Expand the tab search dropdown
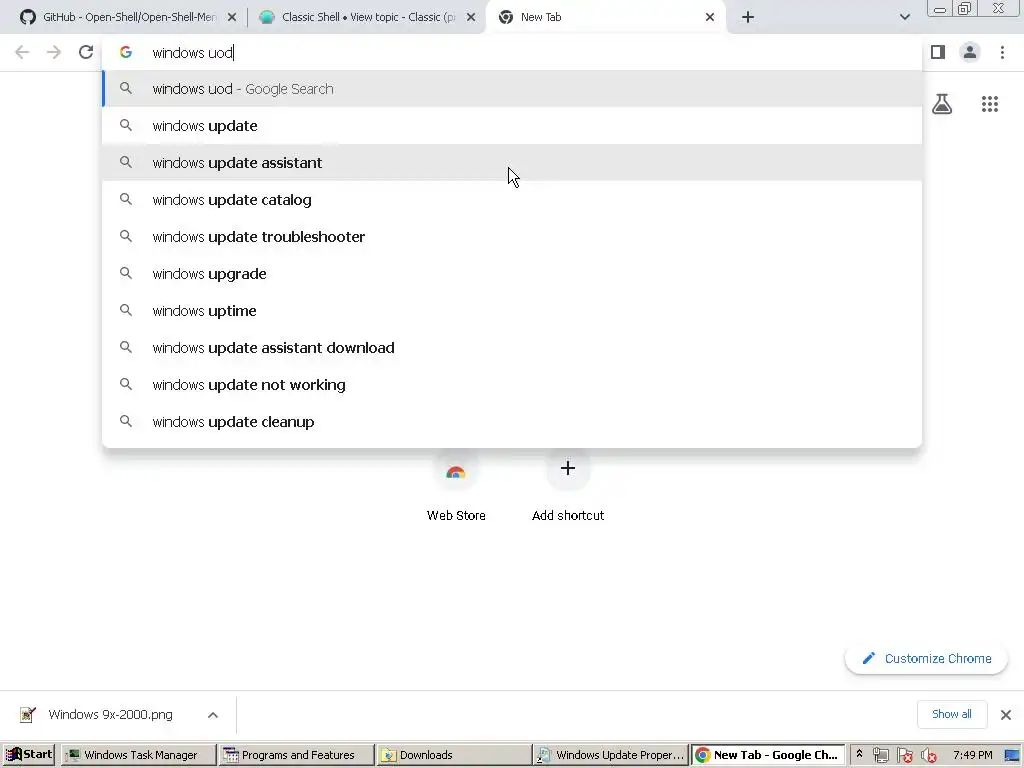The image size is (1024, 768). tap(904, 17)
